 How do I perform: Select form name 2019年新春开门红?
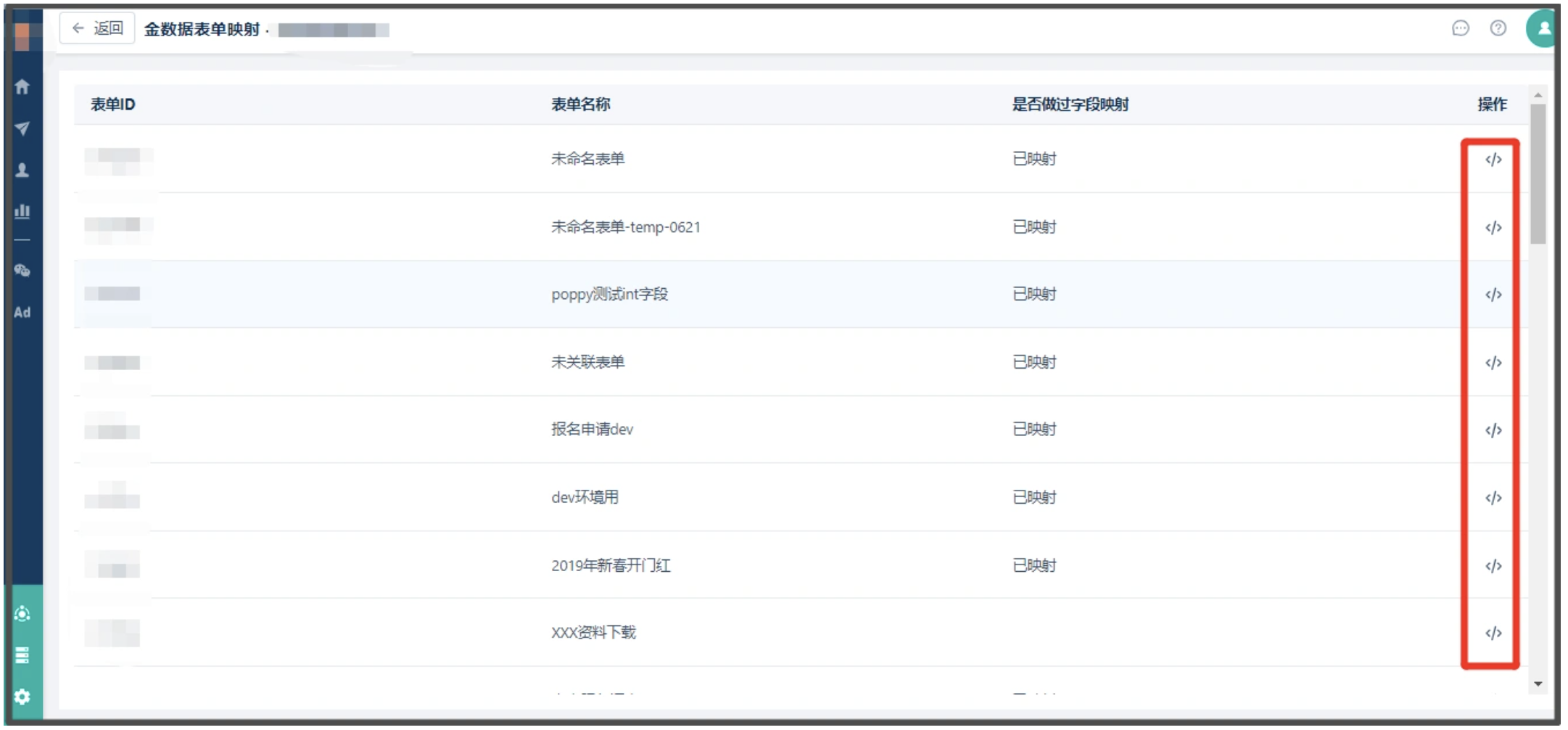(611, 565)
